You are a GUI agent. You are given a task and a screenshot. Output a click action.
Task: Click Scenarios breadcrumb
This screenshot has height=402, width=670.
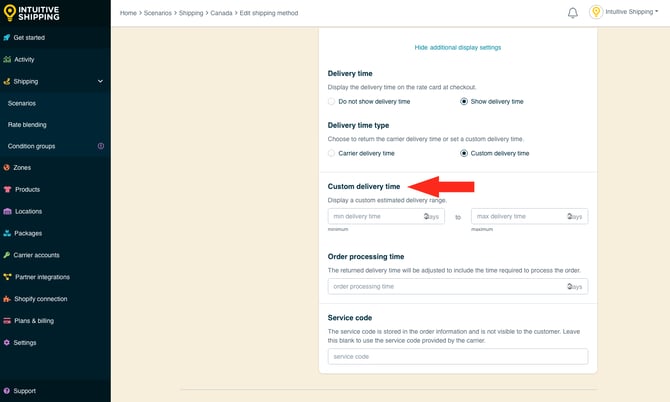pos(158,13)
